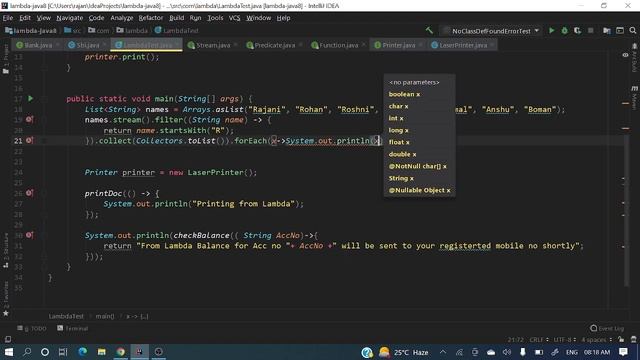640x360 pixels.
Task: Open the Build menu
Action: [x=176, y=18]
